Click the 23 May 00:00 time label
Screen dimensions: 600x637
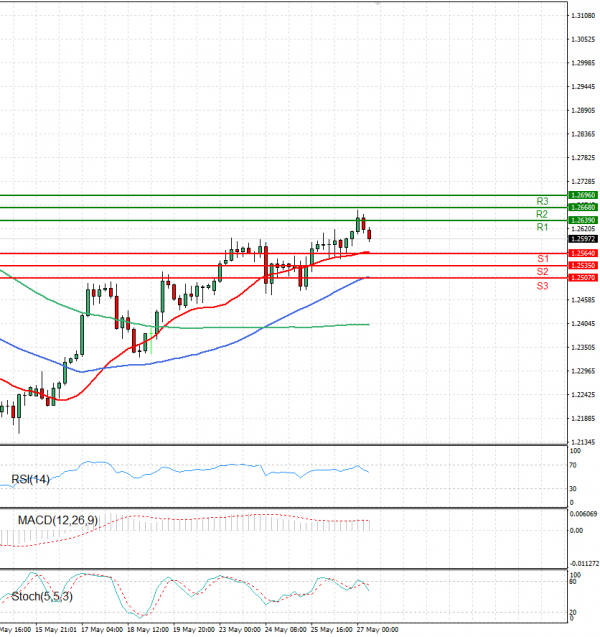pyautogui.click(x=240, y=630)
